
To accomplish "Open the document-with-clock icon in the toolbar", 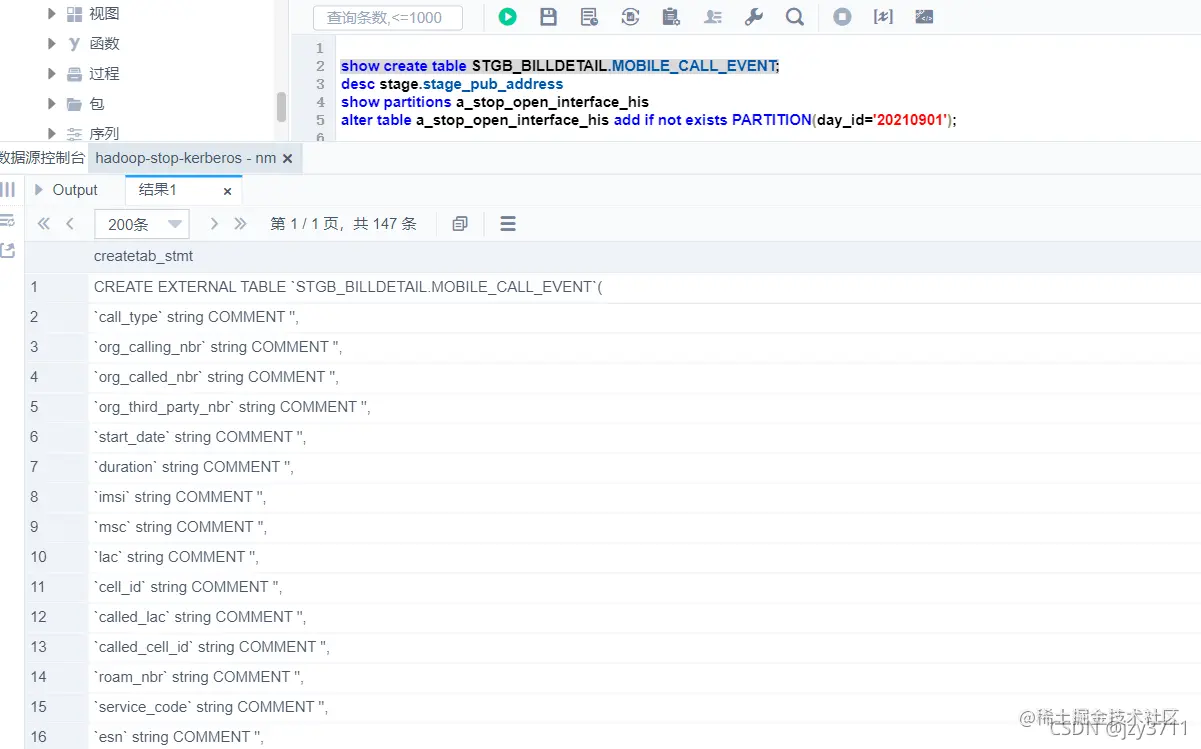I will (589, 16).
